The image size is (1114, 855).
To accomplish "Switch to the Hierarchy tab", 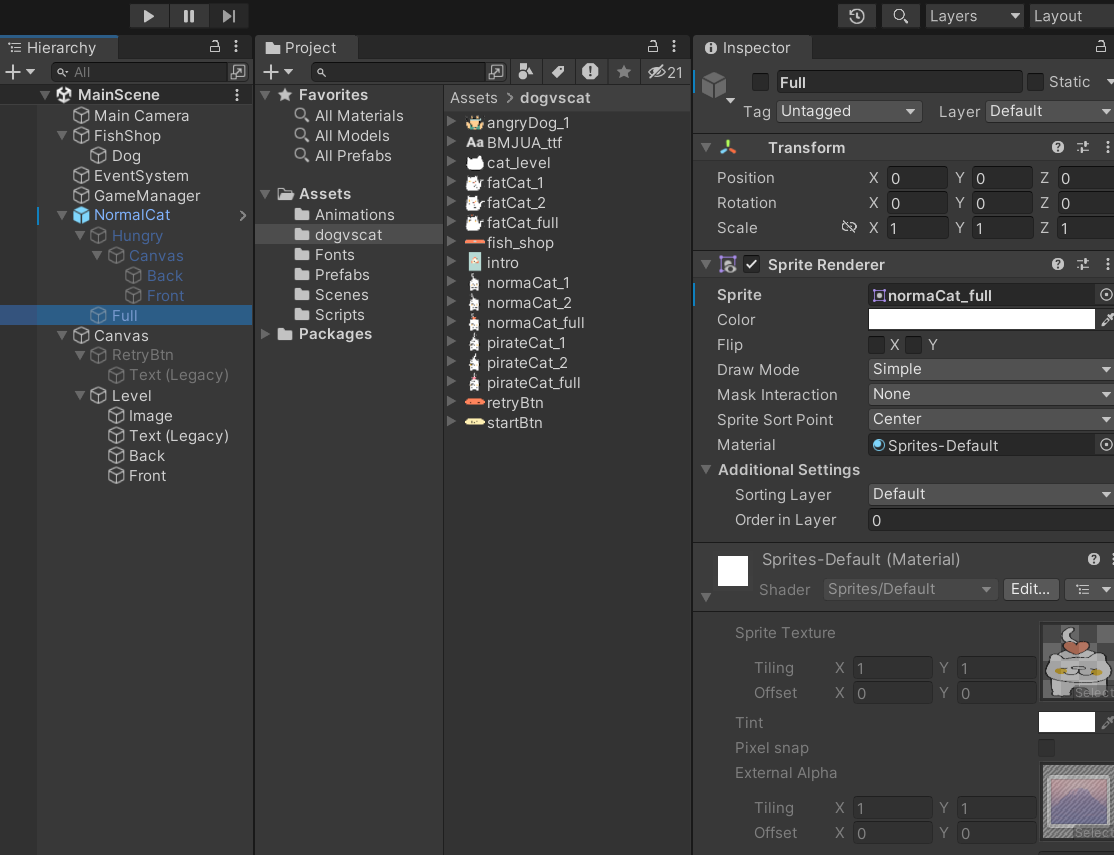I will (59, 48).
